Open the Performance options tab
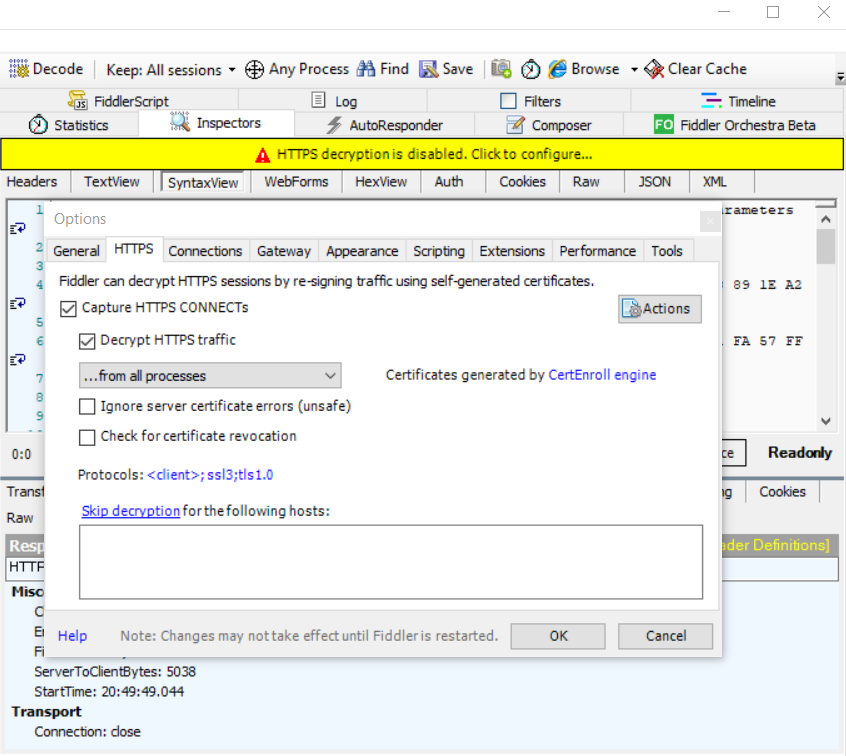 click(597, 251)
